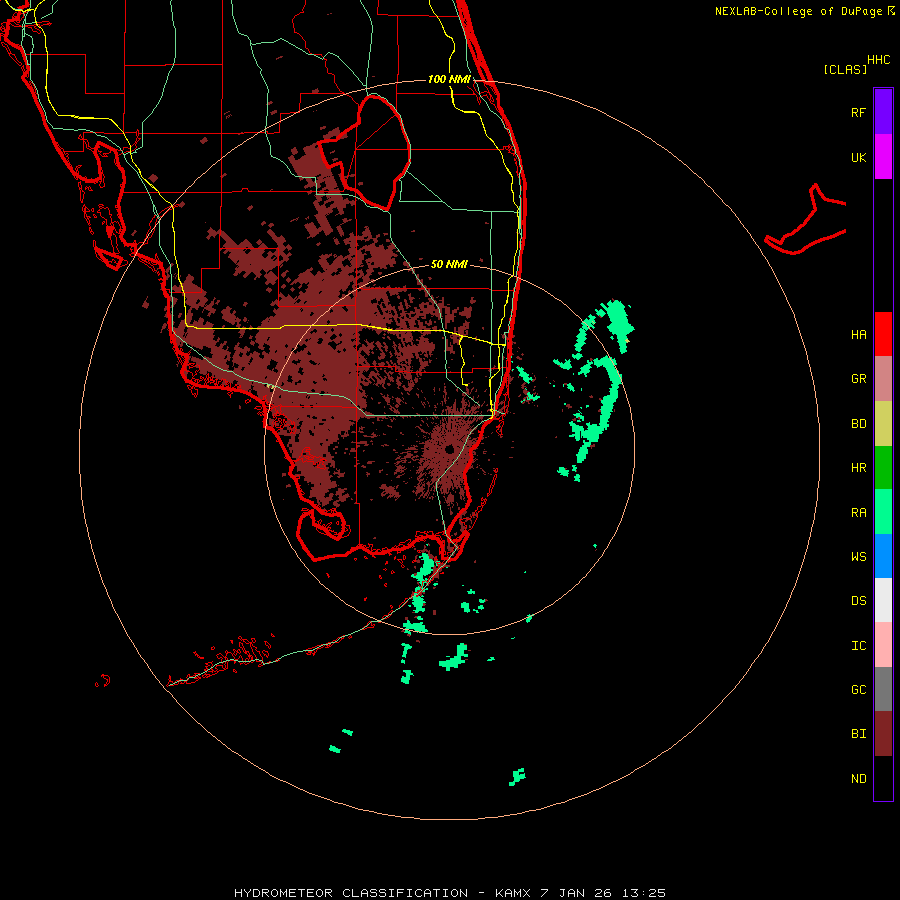Click the BD legend label

pyautogui.click(x=858, y=424)
